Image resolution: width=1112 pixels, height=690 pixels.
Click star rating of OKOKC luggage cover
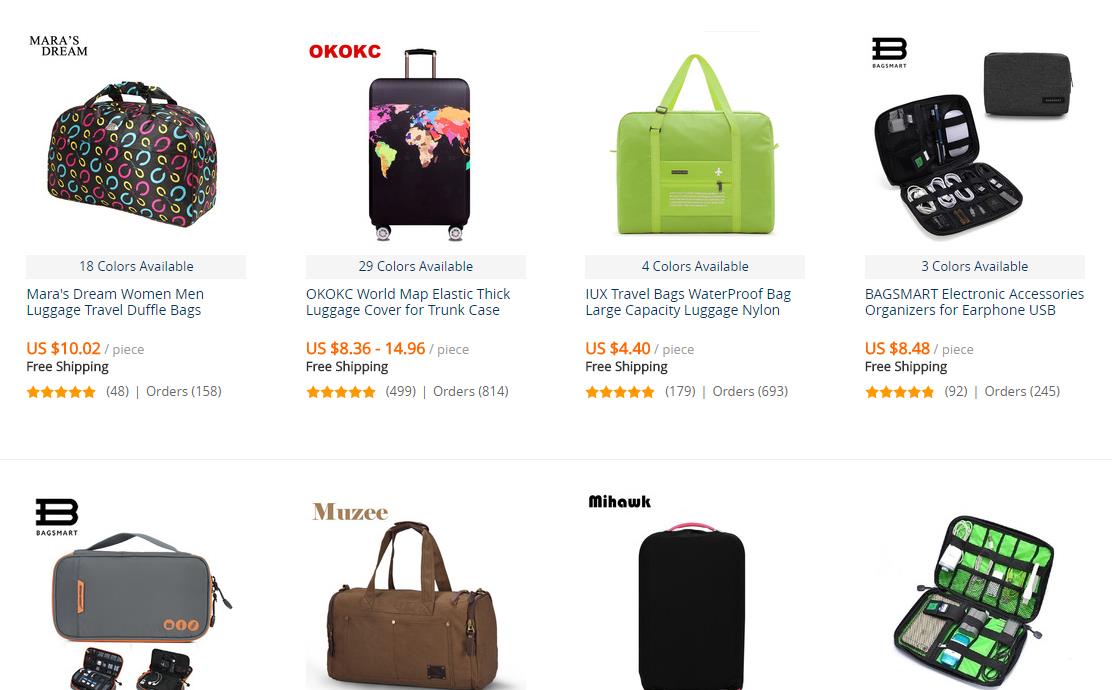(x=340, y=392)
